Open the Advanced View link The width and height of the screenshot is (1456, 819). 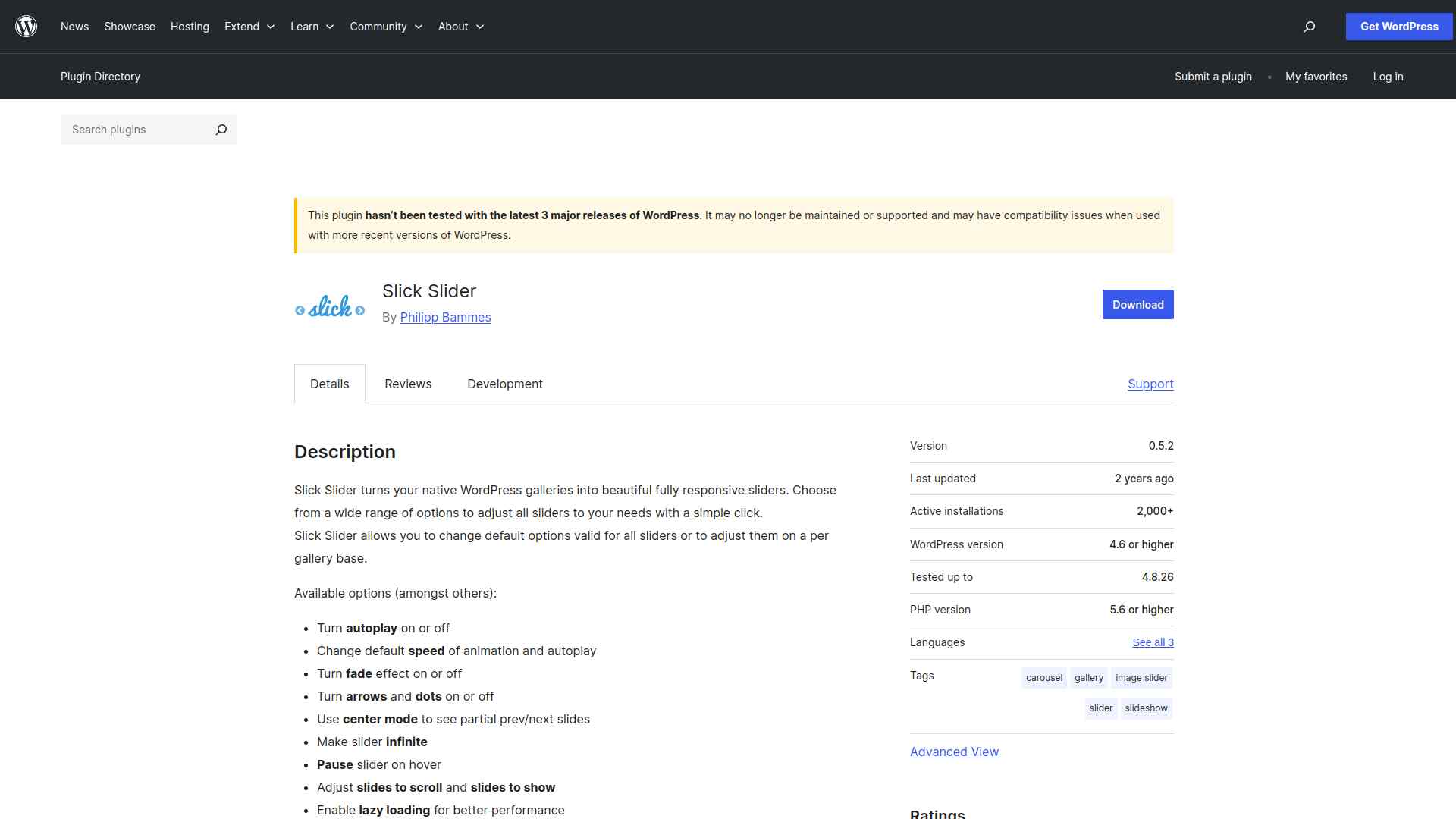954,752
